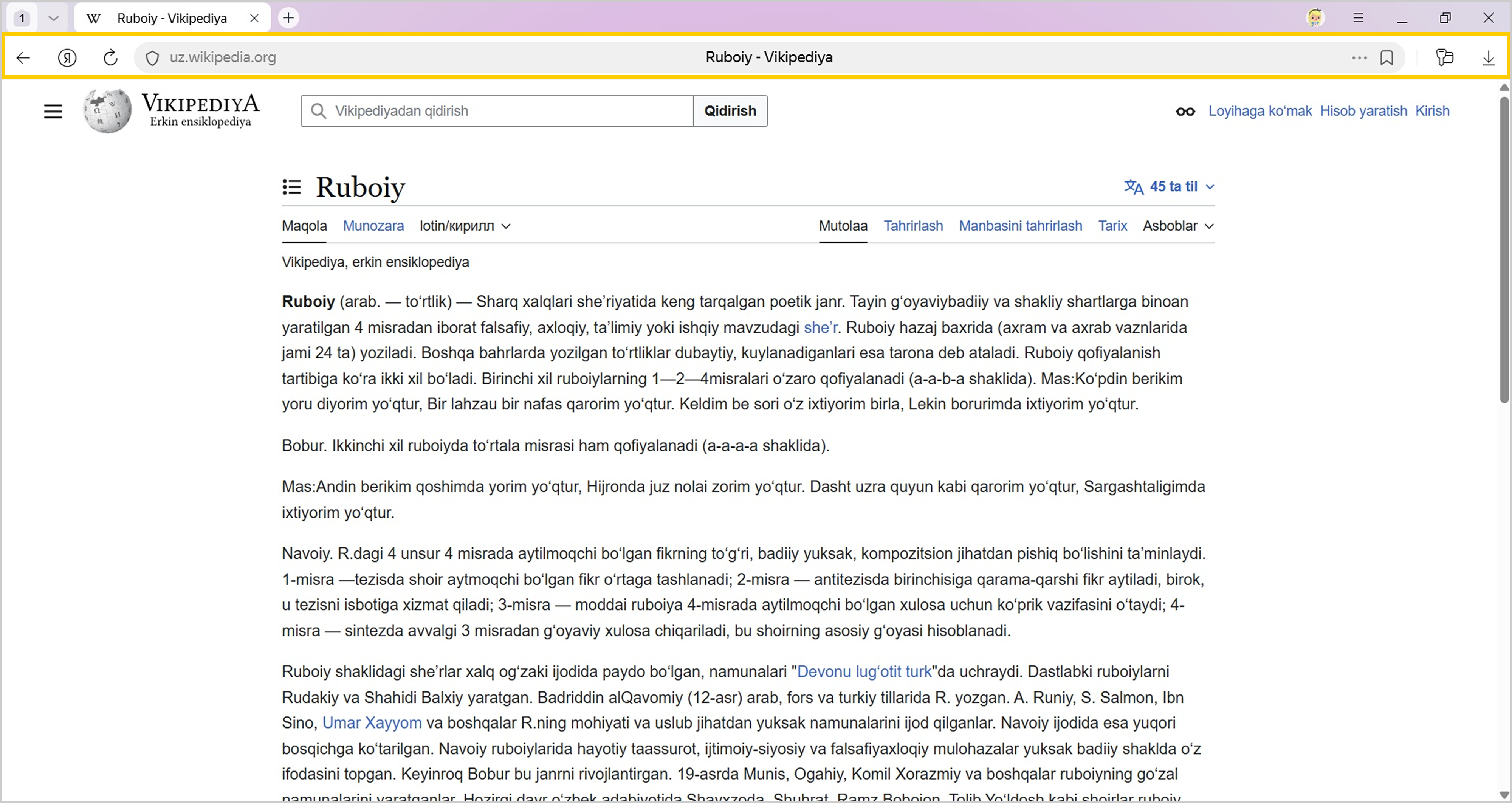This screenshot has height=803, width=1512.
Task: Open the downloads panel icon
Action: pos(1489,57)
